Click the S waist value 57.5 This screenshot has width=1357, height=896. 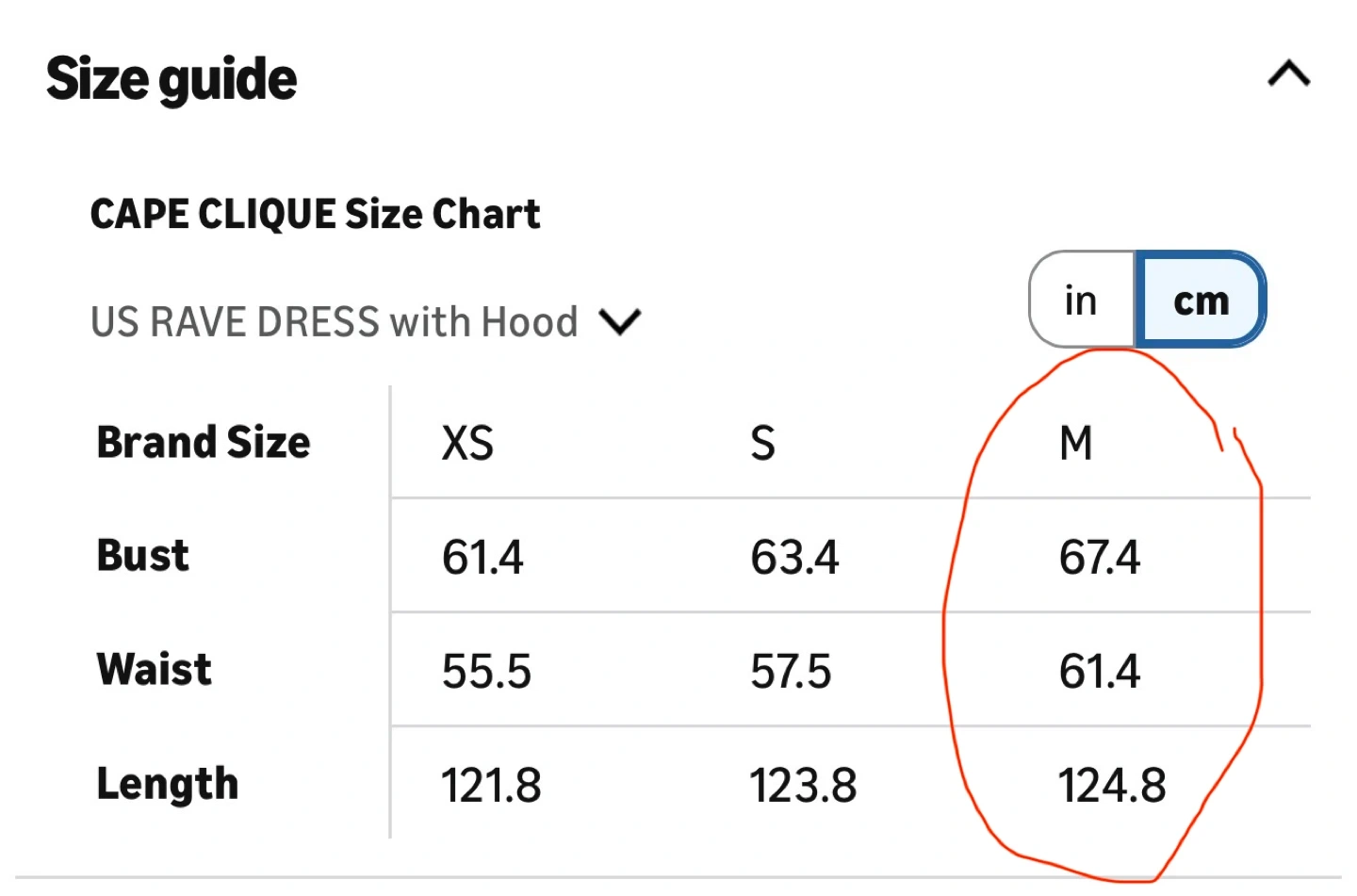coord(791,672)
